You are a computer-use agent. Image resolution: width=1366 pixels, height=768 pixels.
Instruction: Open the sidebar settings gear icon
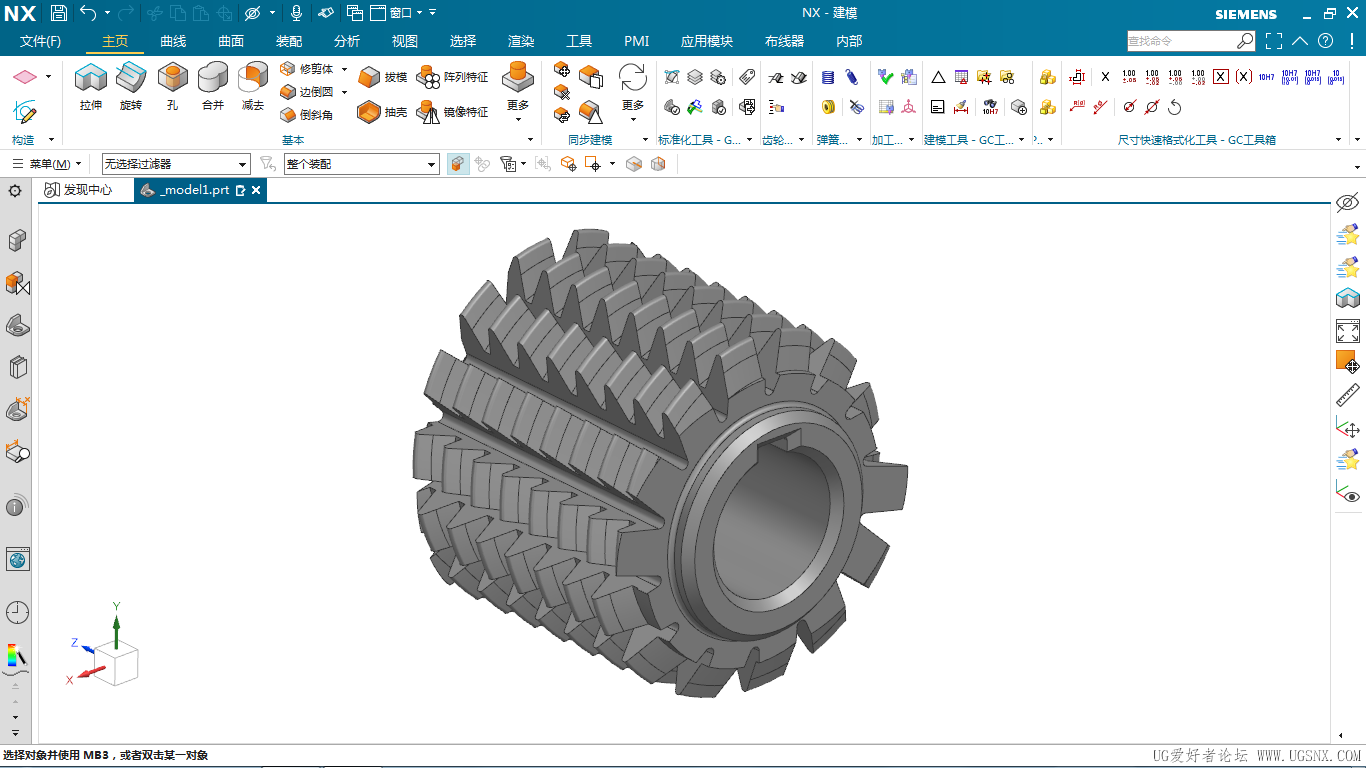point(15,190)
